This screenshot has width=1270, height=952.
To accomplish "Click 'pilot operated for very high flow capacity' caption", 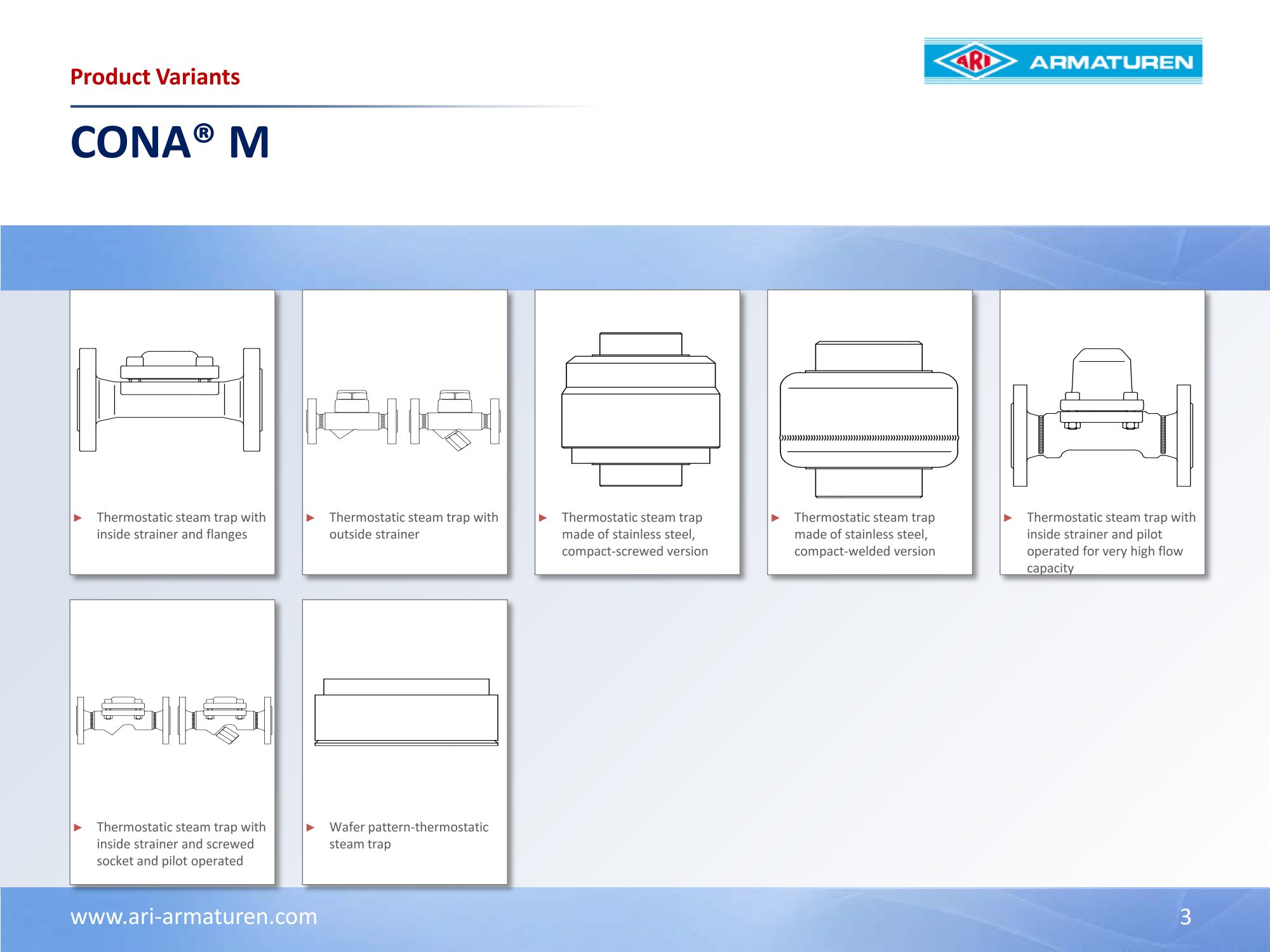I will (1105, 552).
